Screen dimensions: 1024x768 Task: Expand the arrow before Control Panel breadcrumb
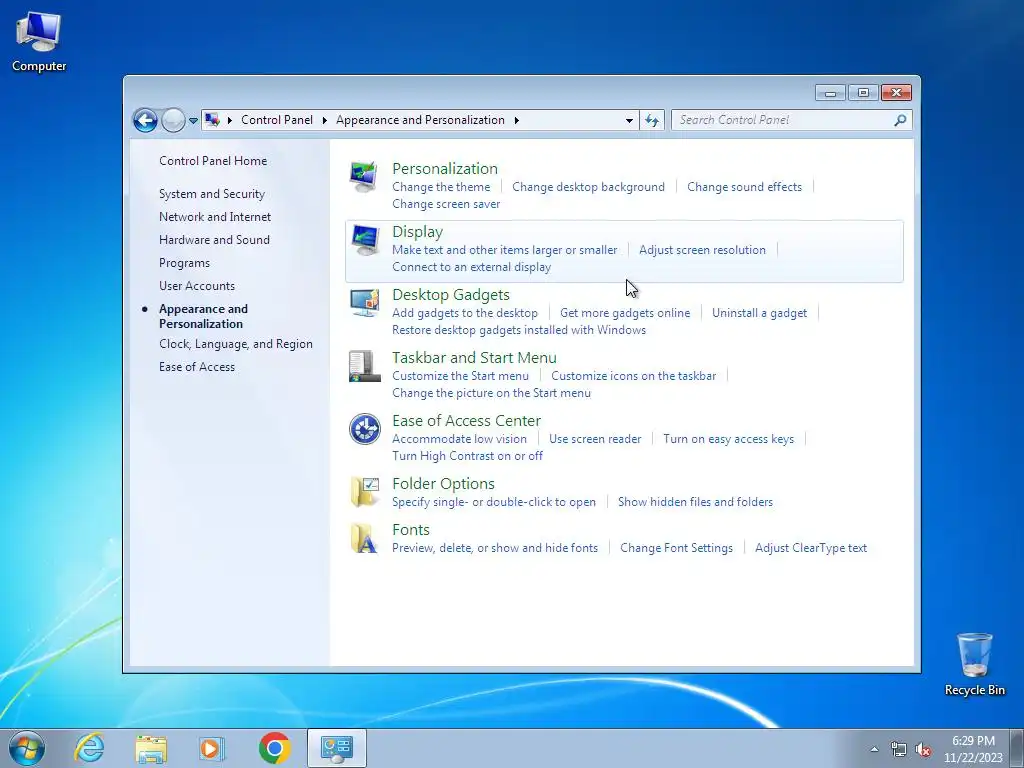[230, 120]
